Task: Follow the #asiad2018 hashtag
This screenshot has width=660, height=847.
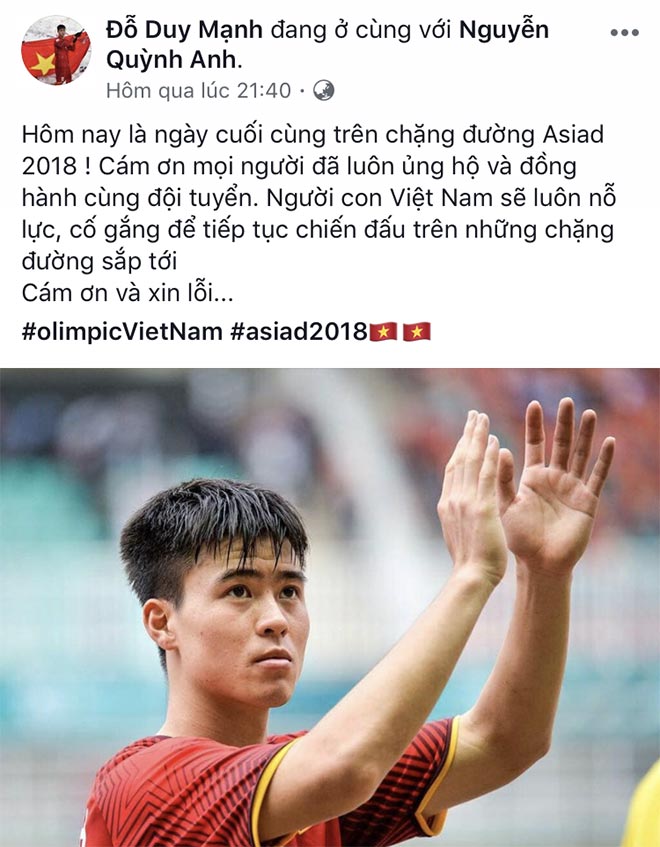Action: click(x=299, y=331)
